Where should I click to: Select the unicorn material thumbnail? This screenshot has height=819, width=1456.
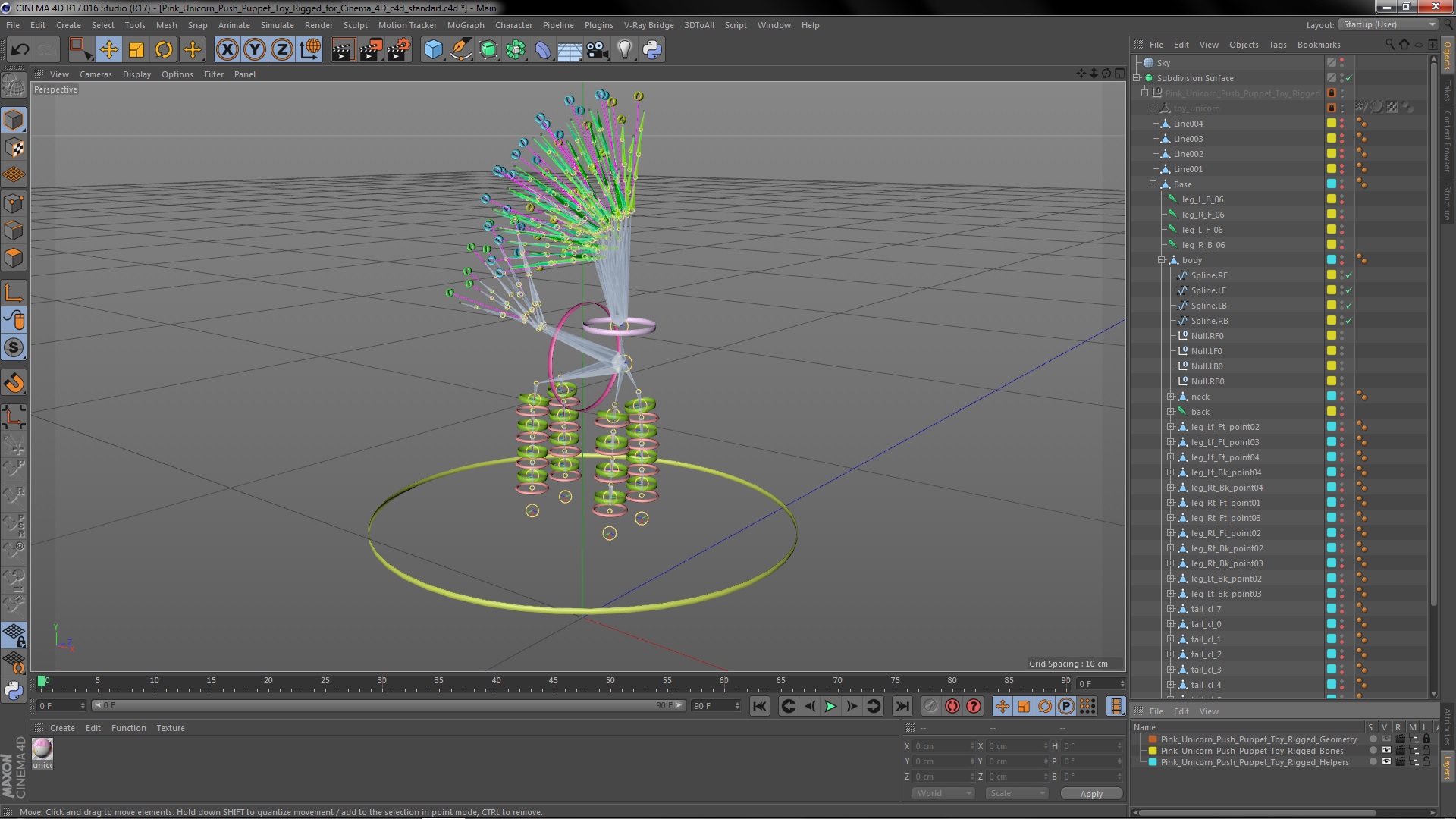click(42, 749)
